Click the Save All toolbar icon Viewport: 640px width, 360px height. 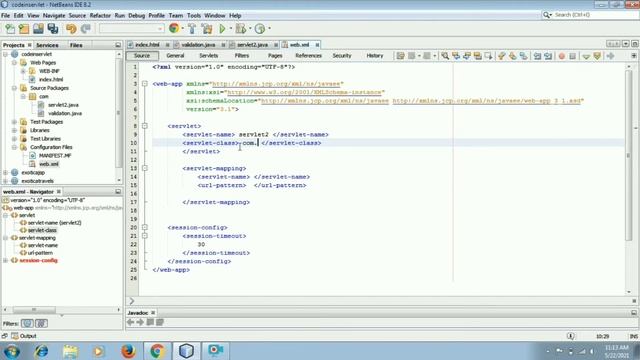tap(53, 29)
